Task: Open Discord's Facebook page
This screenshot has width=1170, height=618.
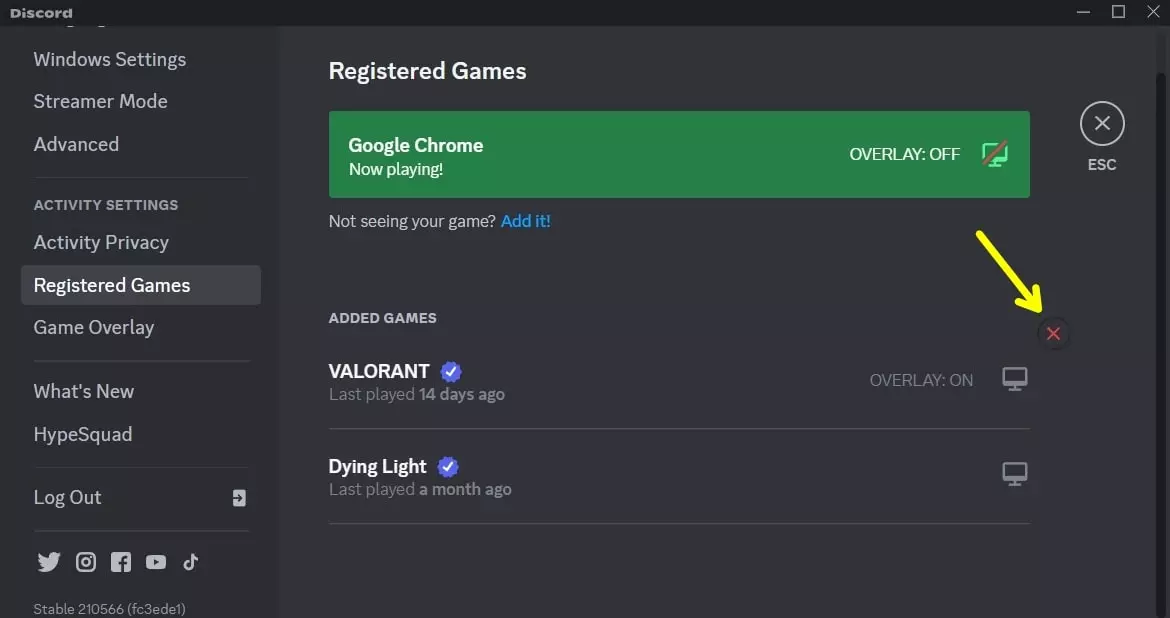Action: pos(120,562)
